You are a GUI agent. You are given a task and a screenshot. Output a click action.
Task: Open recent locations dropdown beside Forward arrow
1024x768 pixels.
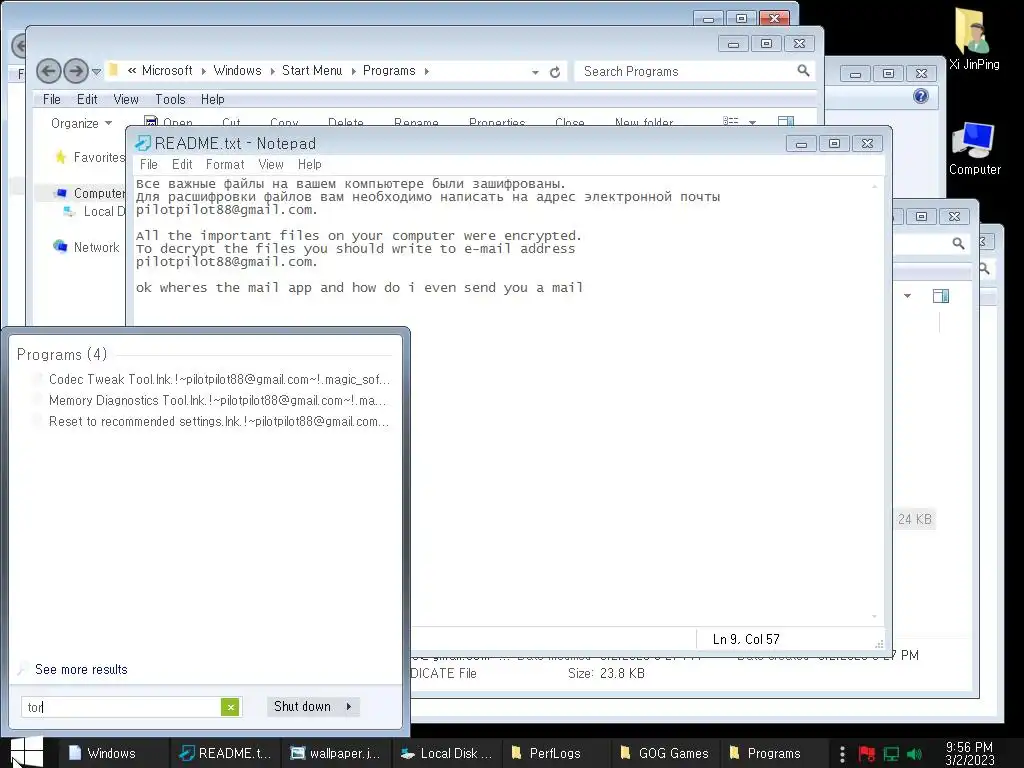96,71
